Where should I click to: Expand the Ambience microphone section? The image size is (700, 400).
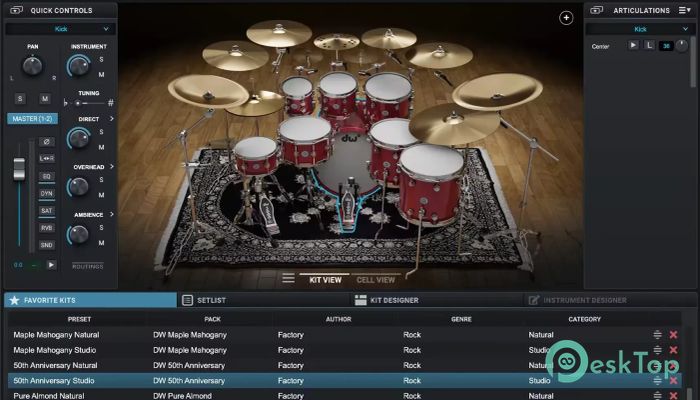[112, 214]
